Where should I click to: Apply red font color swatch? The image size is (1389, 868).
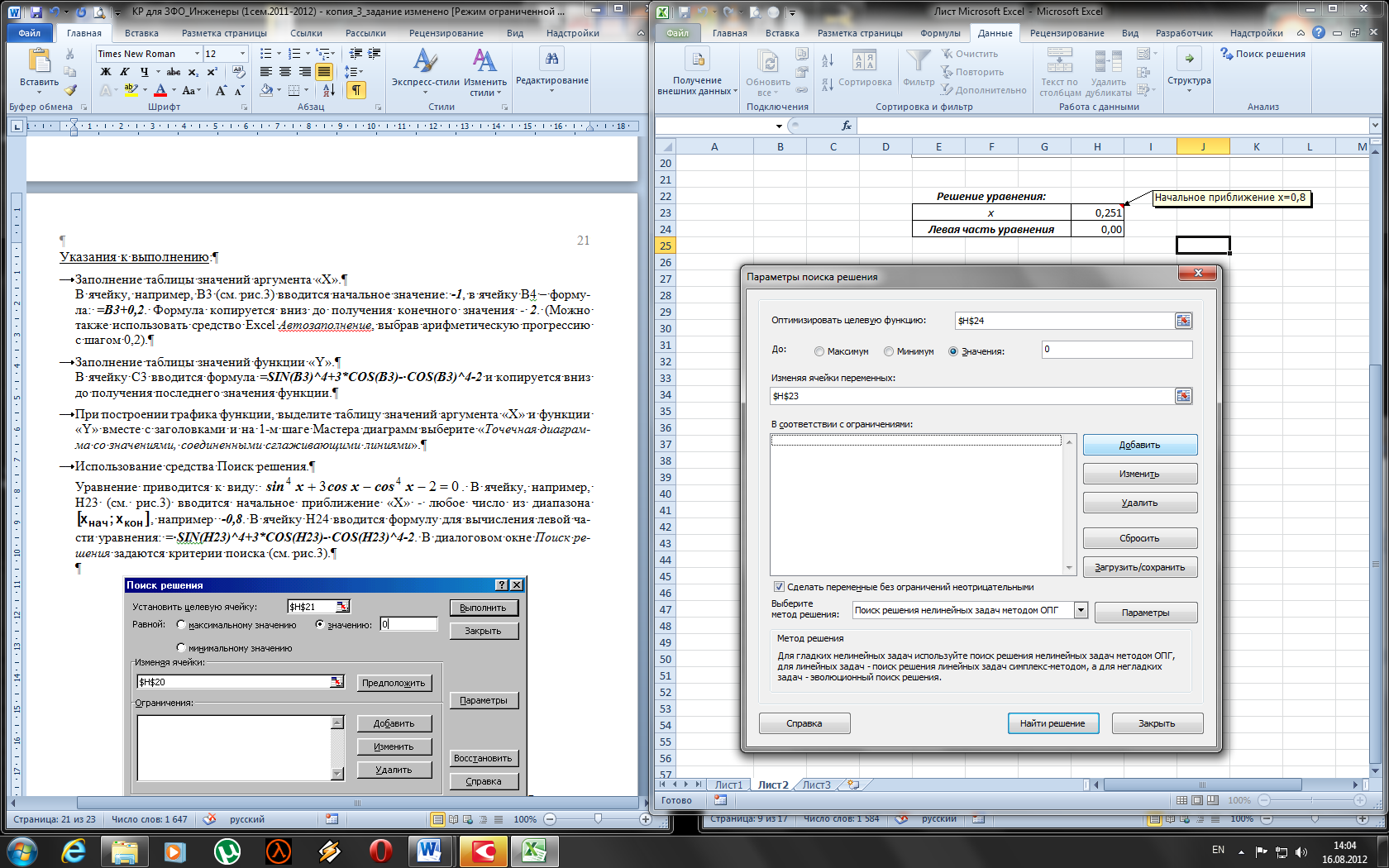161,90
